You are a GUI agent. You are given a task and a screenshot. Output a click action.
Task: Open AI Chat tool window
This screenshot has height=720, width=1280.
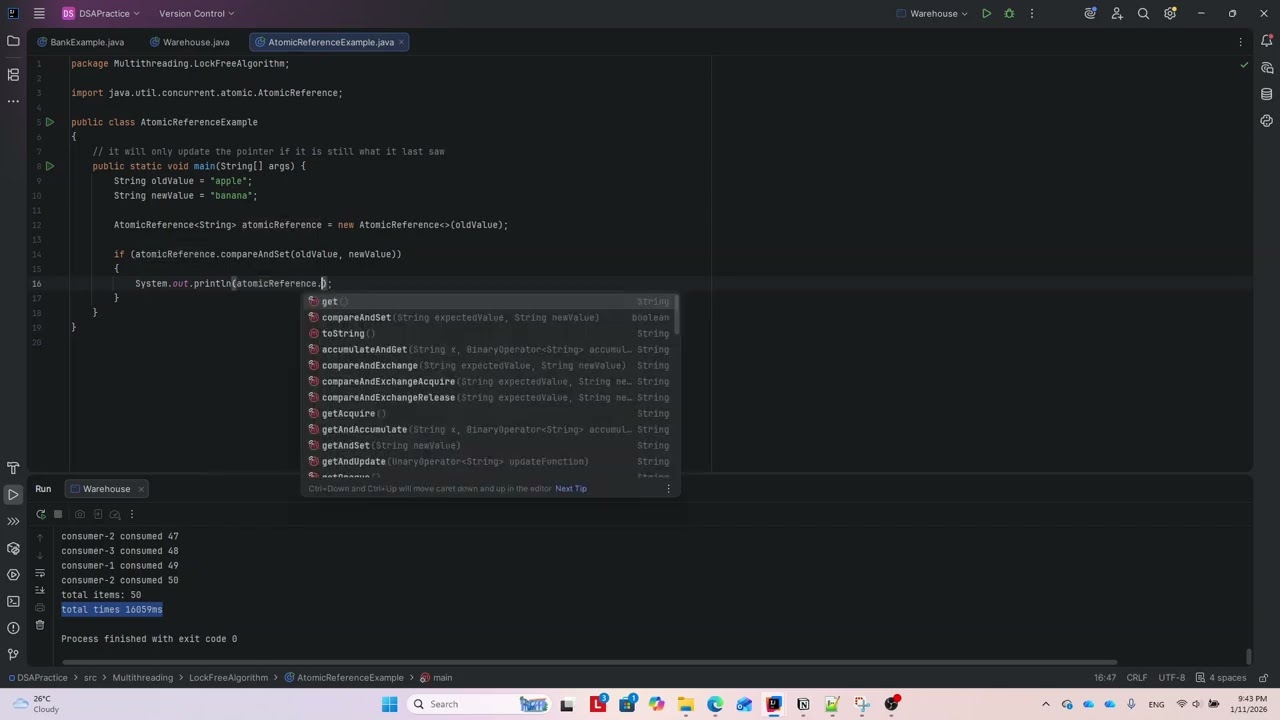(x=1267, y=68)
